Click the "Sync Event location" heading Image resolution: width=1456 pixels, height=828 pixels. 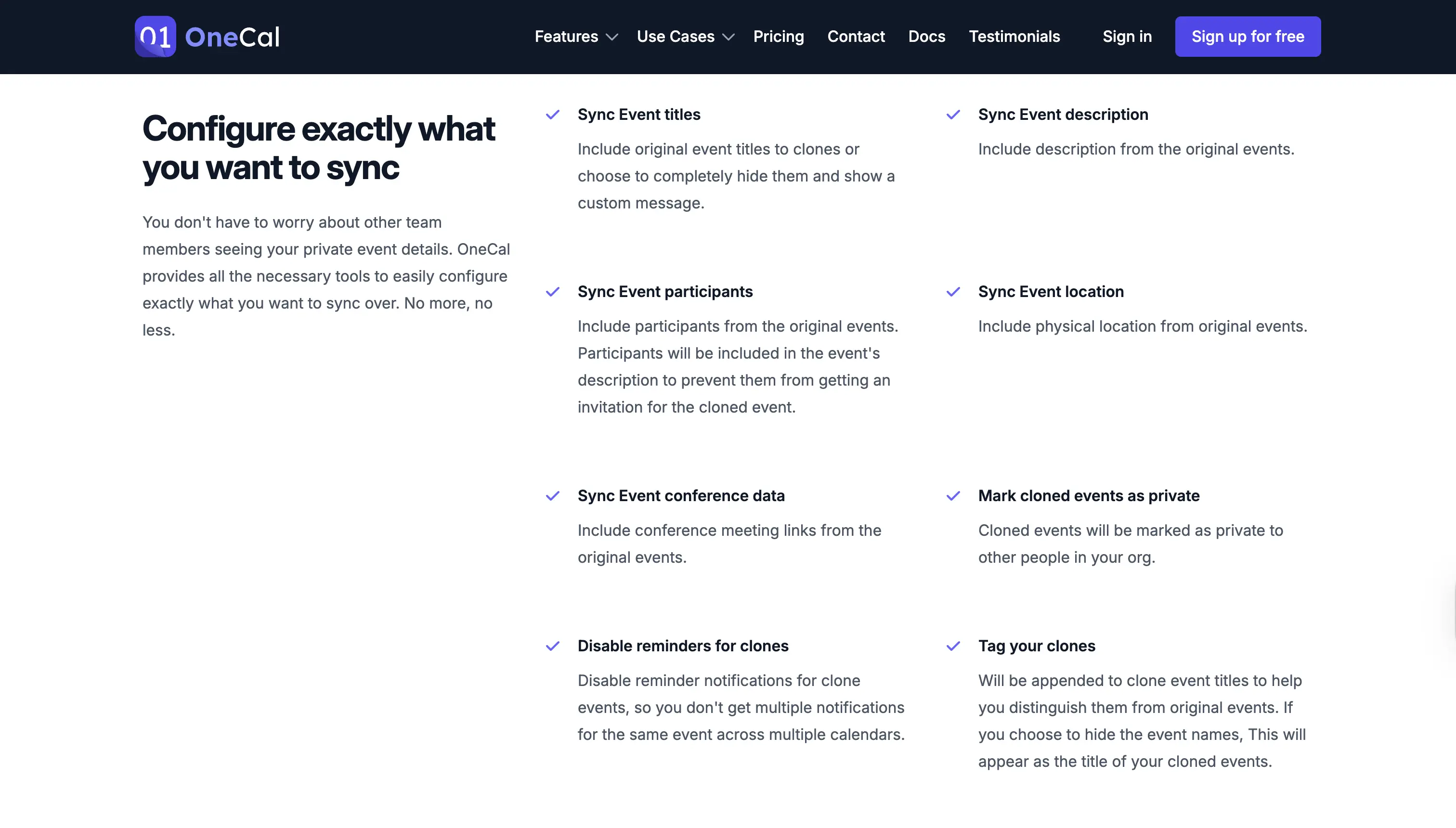click(x=1051, y=292)
